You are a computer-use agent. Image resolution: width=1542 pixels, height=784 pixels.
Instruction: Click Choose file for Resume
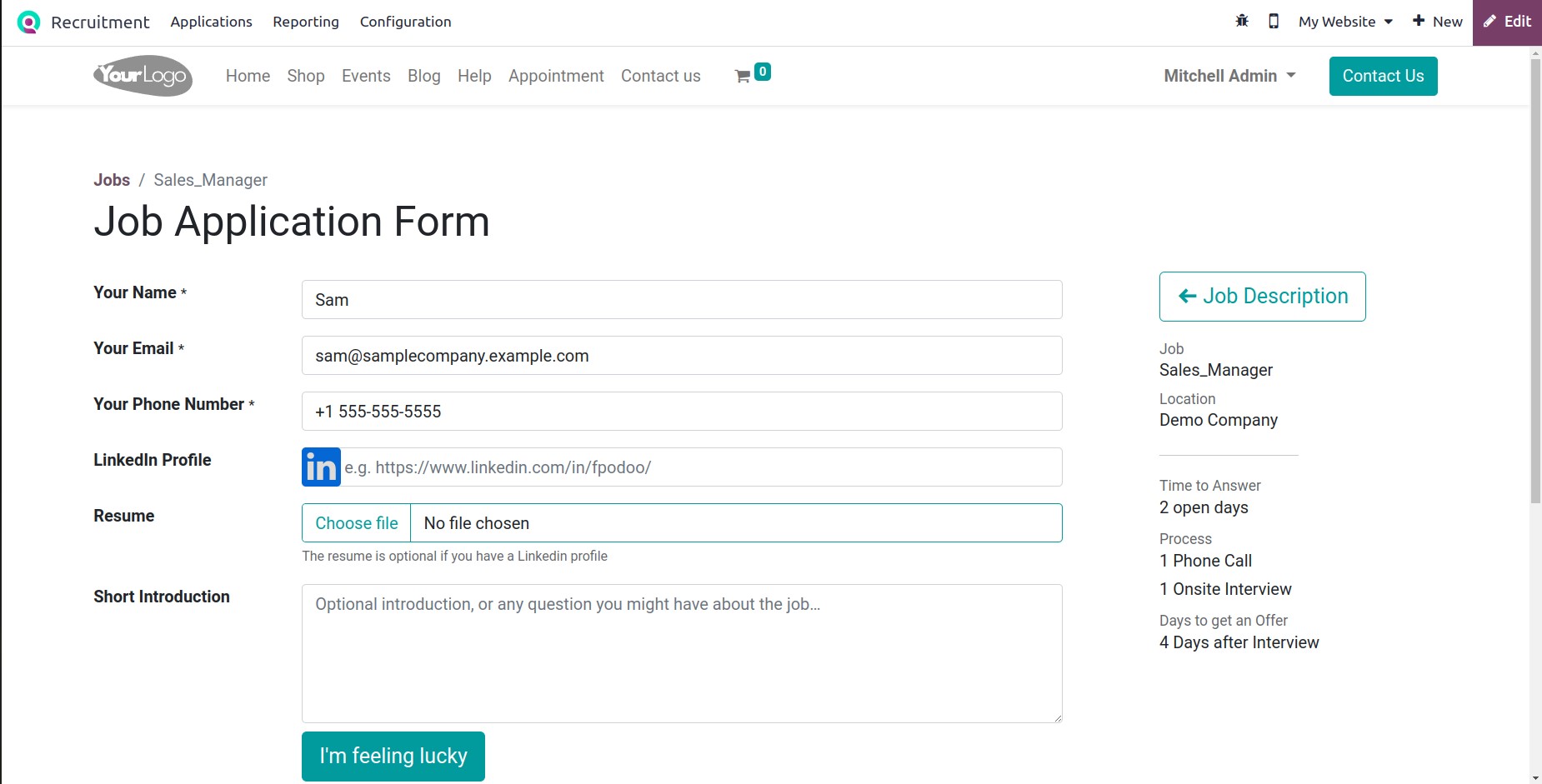(x=357, y=523)
